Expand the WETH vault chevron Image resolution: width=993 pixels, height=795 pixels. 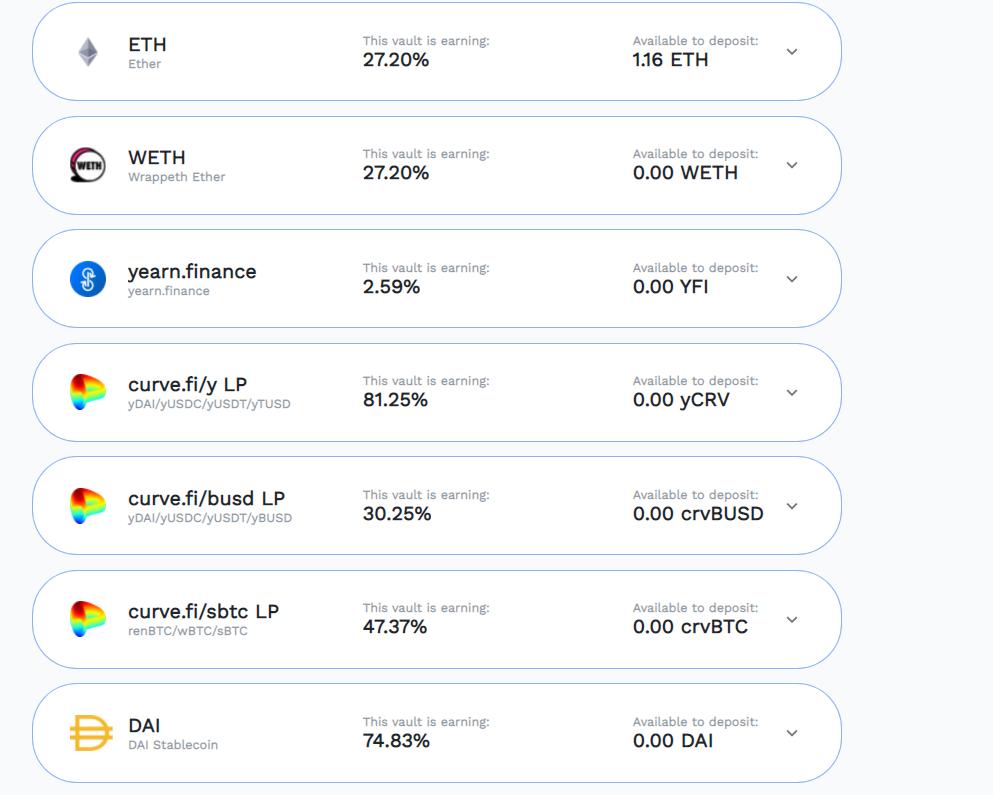click(792, 165)
